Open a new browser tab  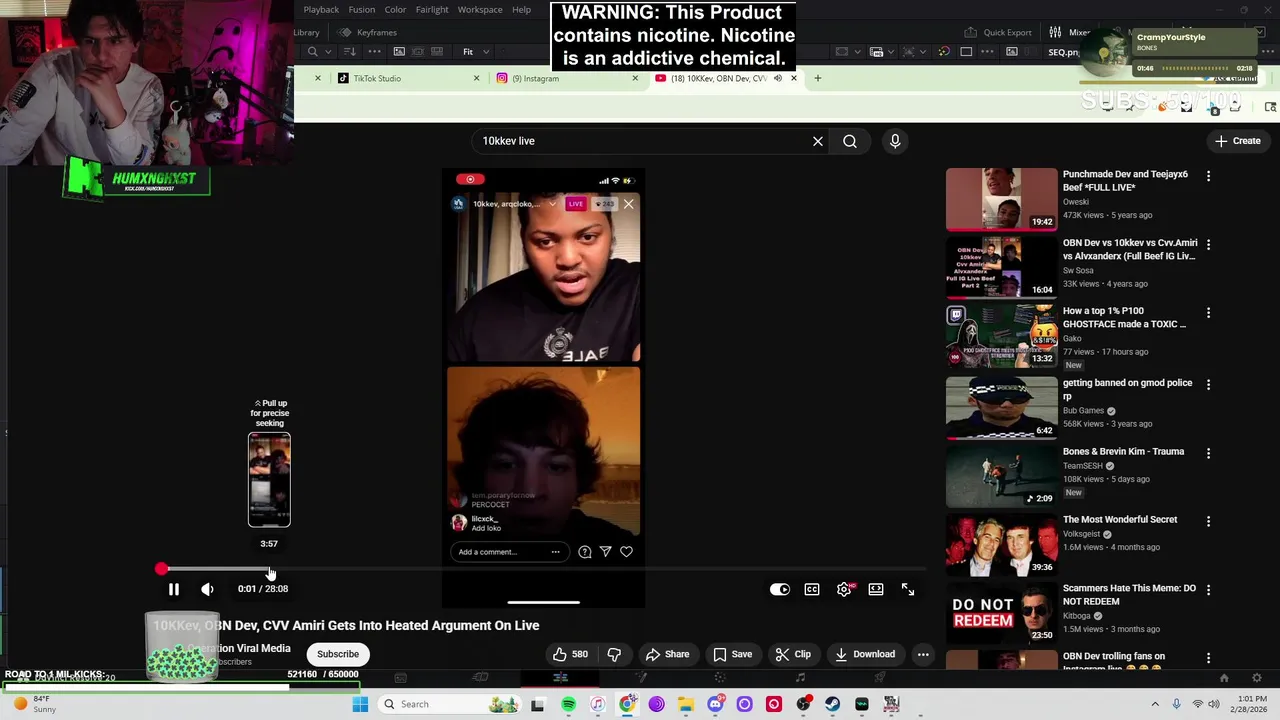click(817, 78)
